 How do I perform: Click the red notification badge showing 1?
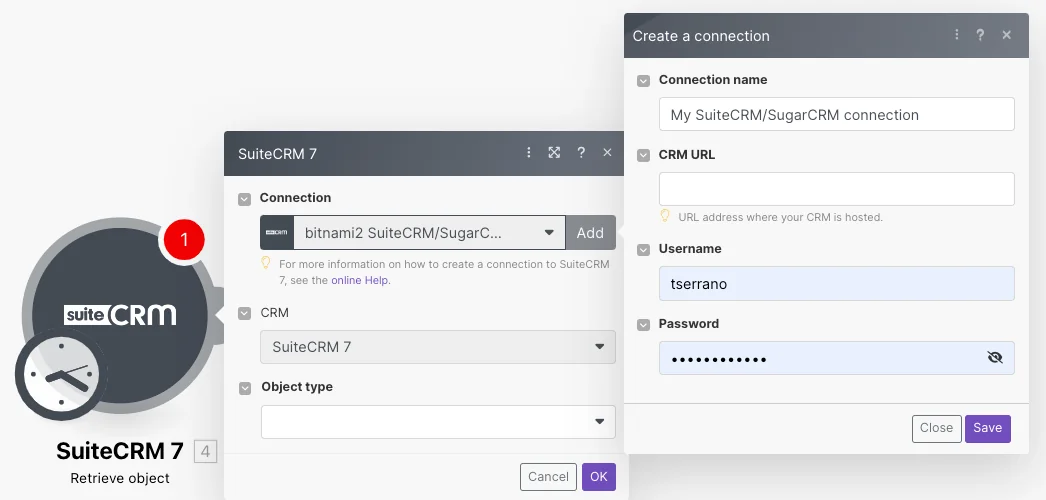click(x=184, y=239)
